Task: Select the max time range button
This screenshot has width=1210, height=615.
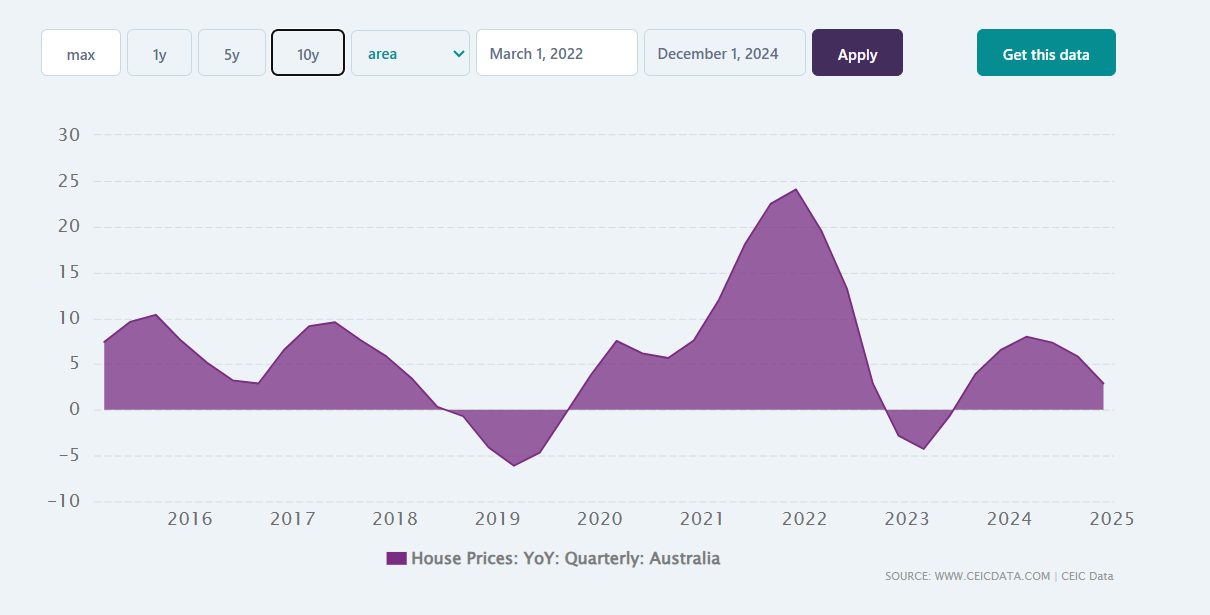Action: coord(81,54)
